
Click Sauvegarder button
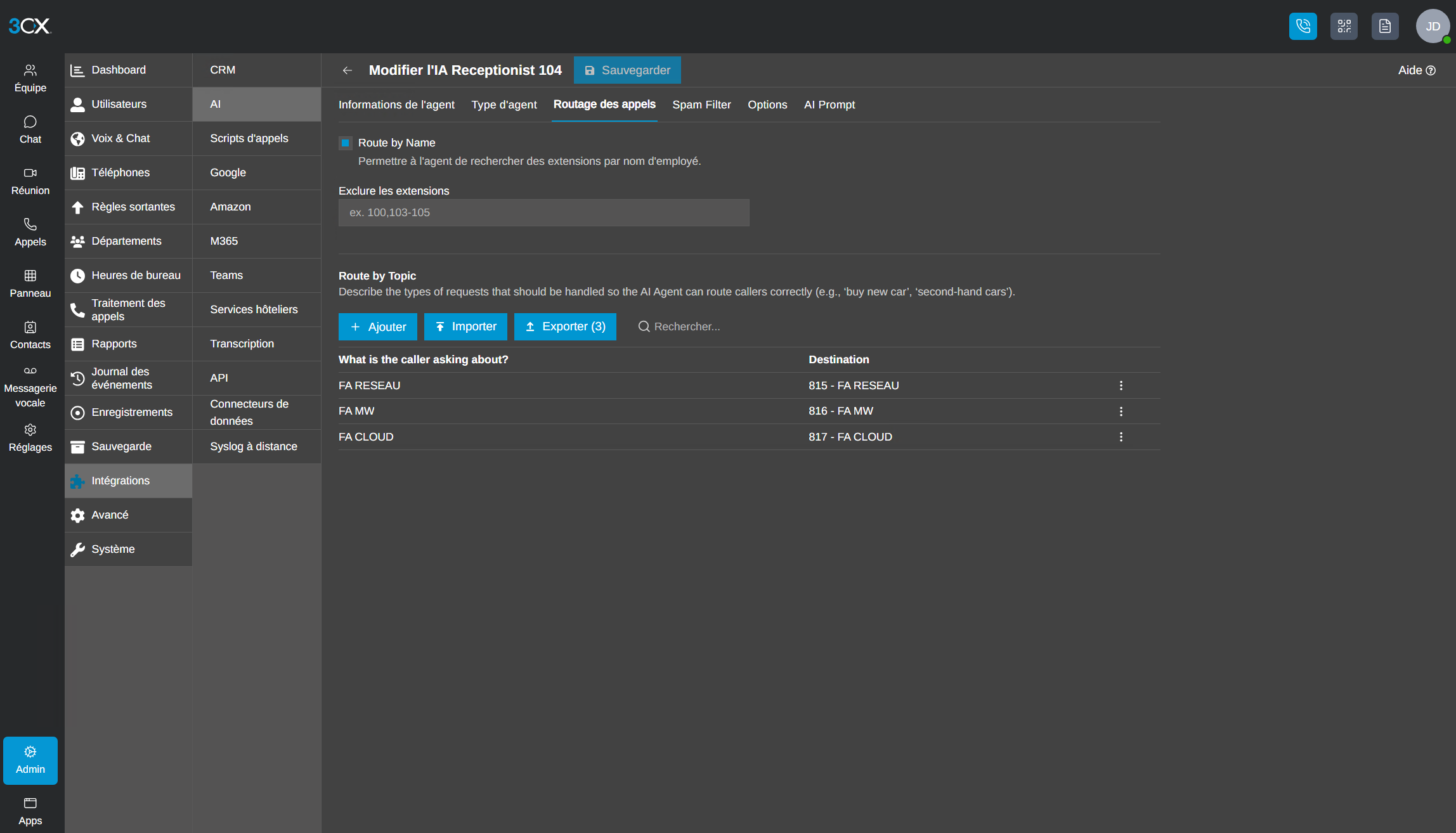click(627, 70)
